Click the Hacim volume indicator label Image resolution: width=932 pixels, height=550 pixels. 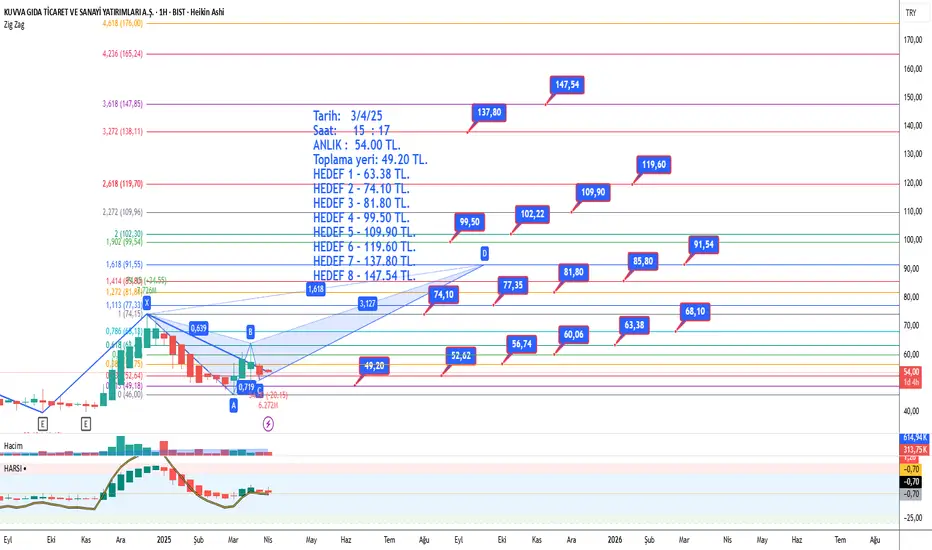(x=13, y=446)
